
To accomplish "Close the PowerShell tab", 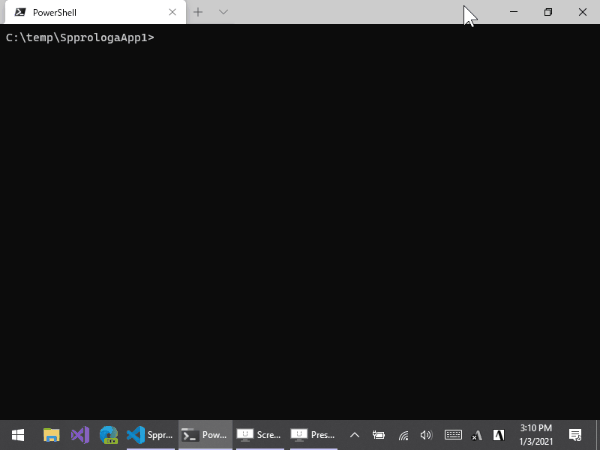I will click(172, 12).
